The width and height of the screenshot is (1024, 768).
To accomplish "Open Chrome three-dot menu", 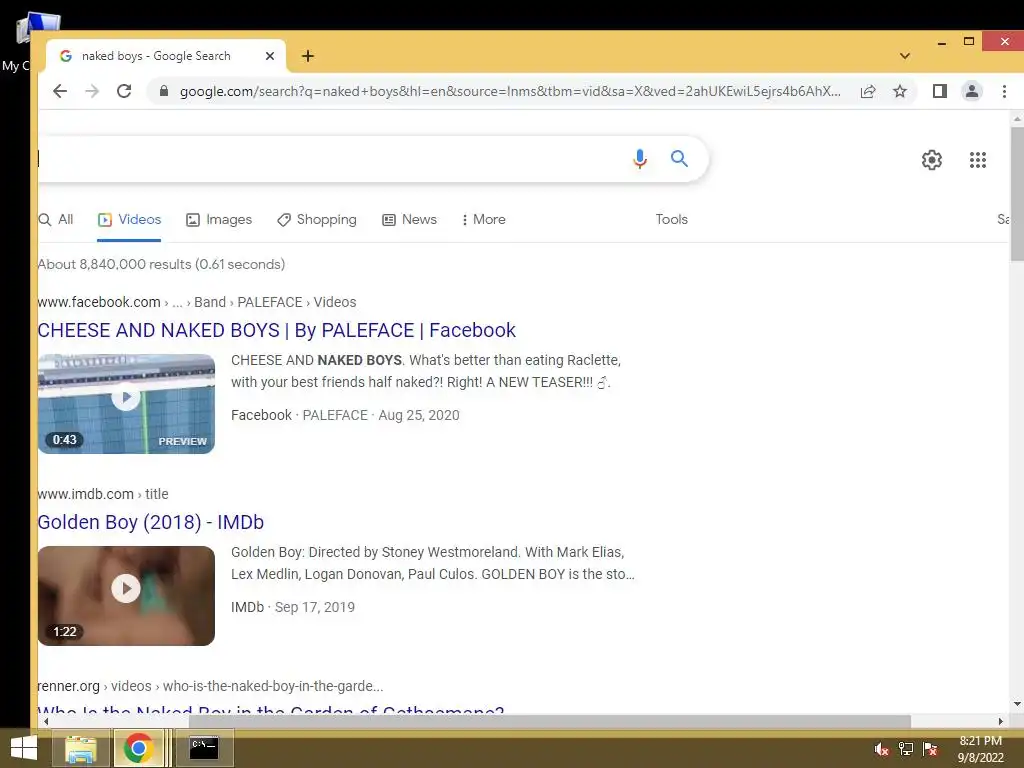I will click(x=1004, y=91).
